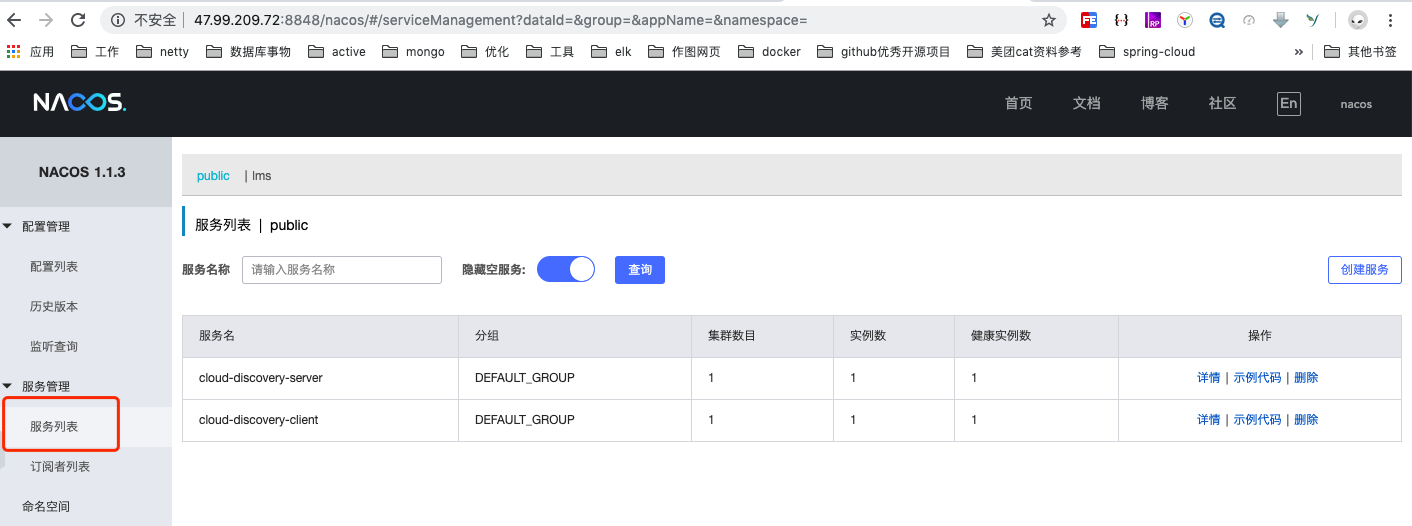
Task: Click the user profile avatar icon
Action: tap(1358, 20)
